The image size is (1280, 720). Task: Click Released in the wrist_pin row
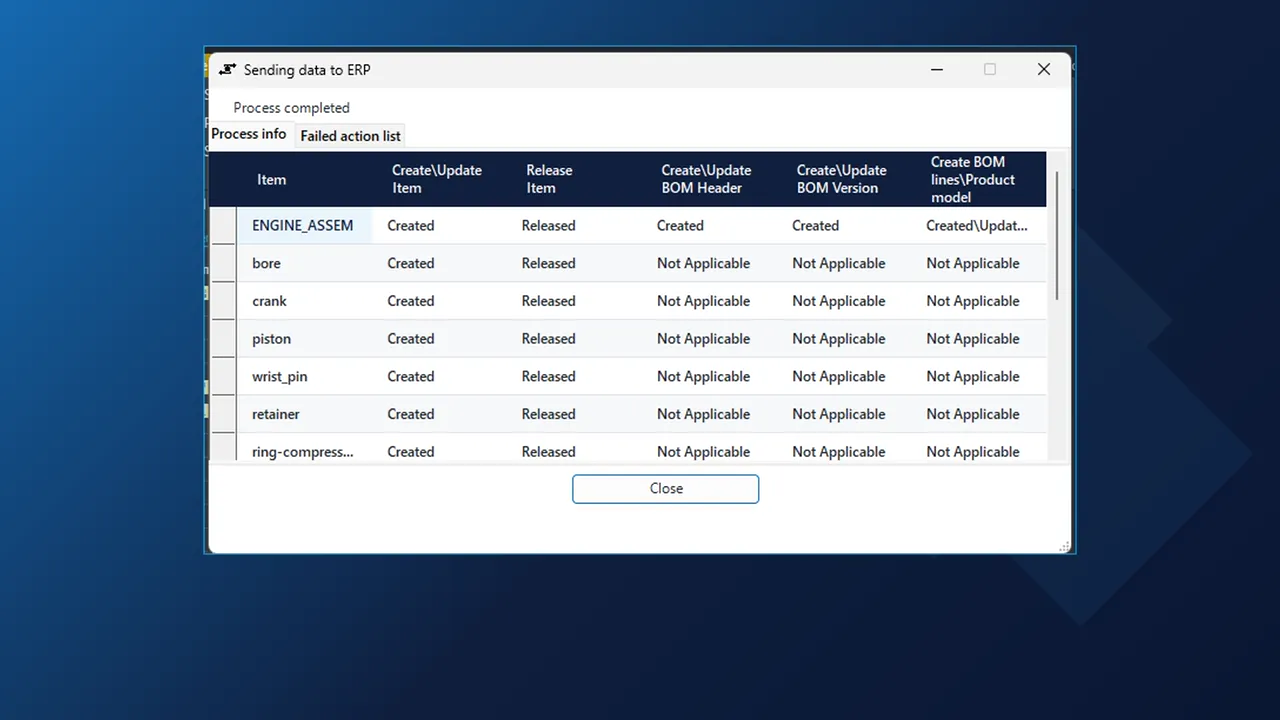click(x=548, y=377)
